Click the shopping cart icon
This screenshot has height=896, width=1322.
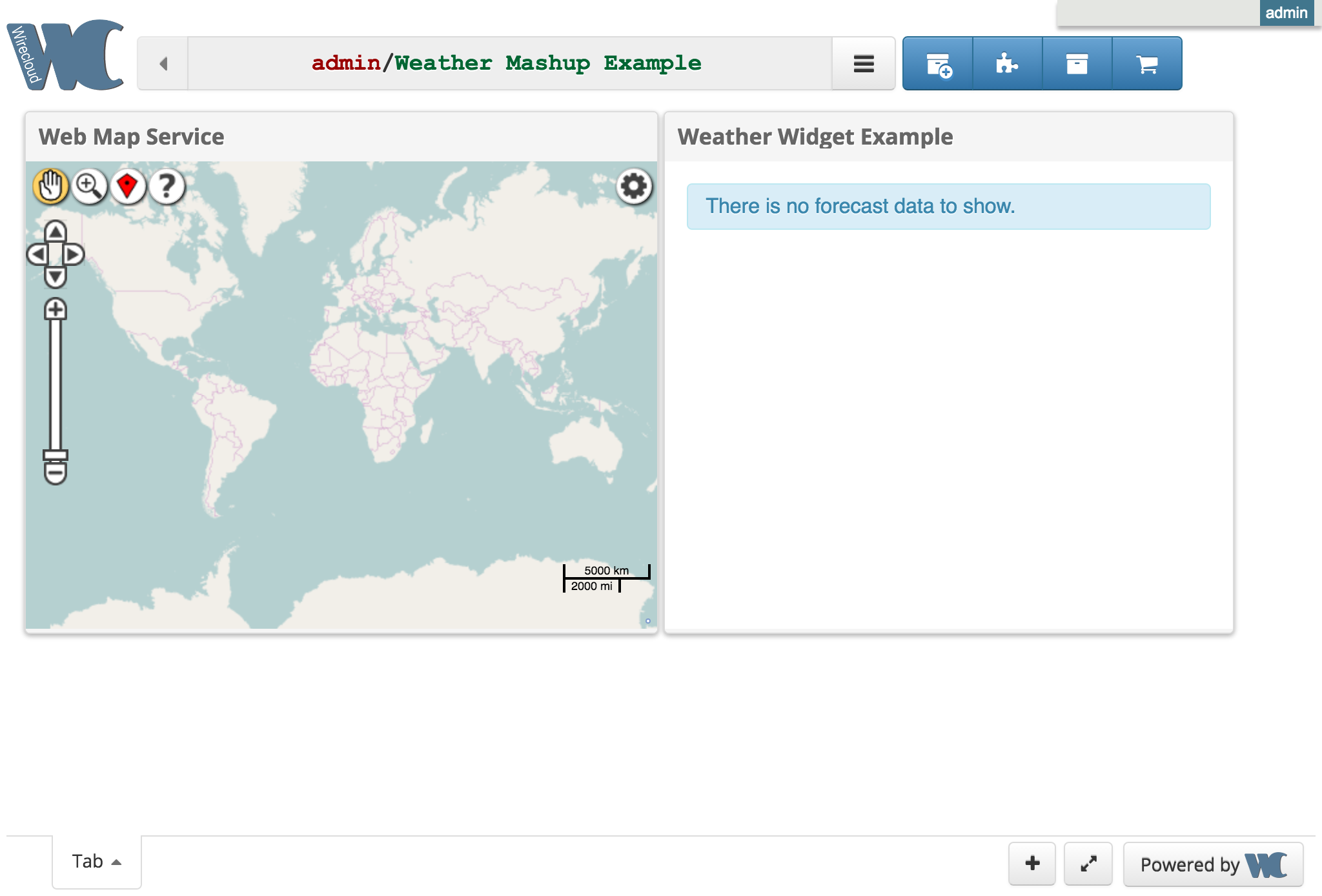(1148, 62)
